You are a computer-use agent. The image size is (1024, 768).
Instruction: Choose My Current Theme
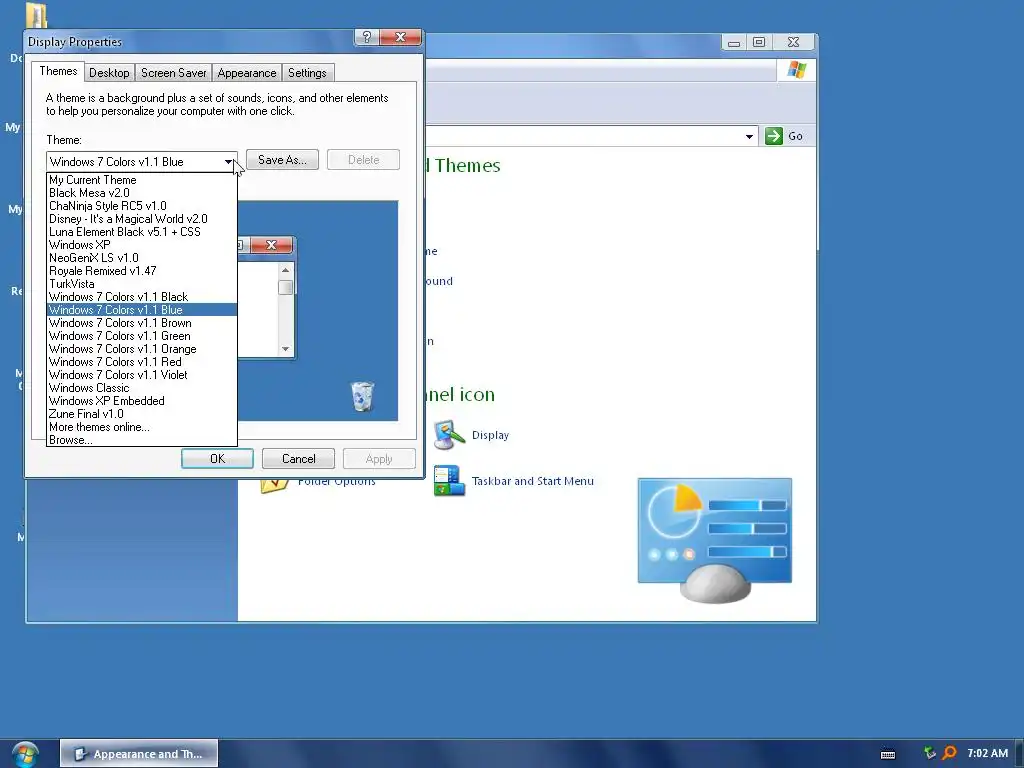click(142, 180)
